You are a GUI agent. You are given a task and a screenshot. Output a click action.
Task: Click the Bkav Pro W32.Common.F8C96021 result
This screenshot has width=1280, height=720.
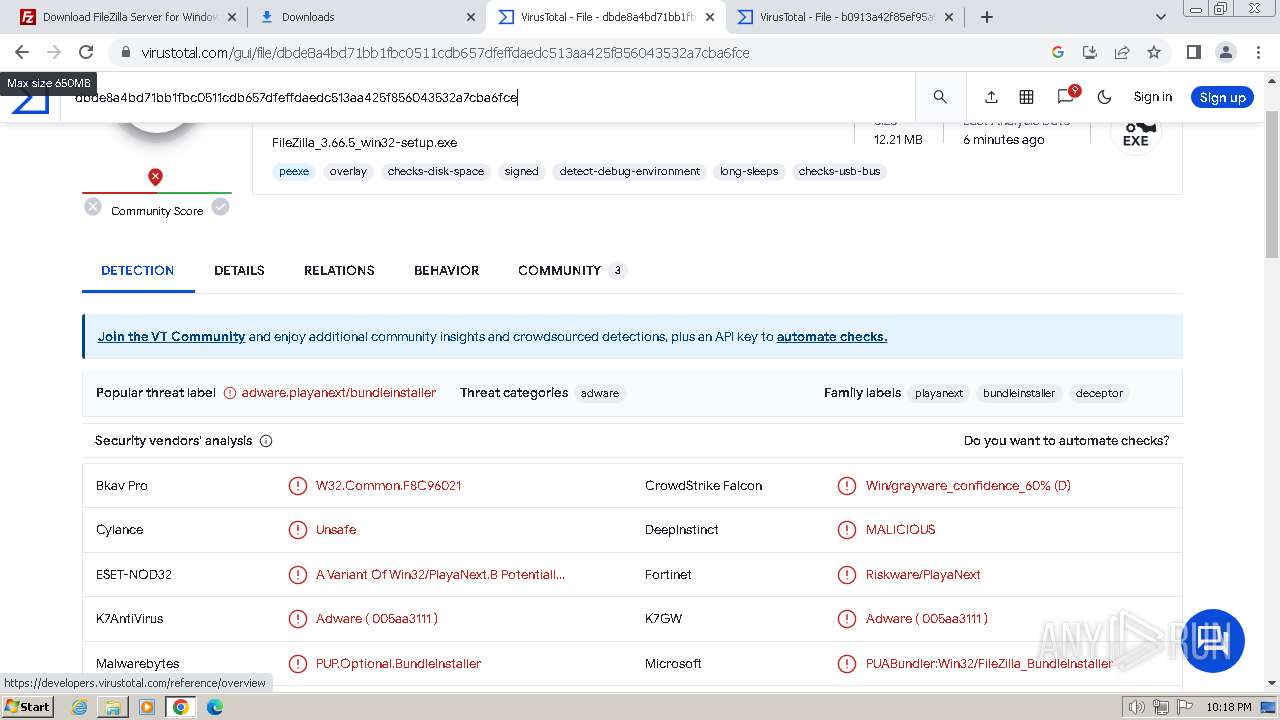[388, 486]
